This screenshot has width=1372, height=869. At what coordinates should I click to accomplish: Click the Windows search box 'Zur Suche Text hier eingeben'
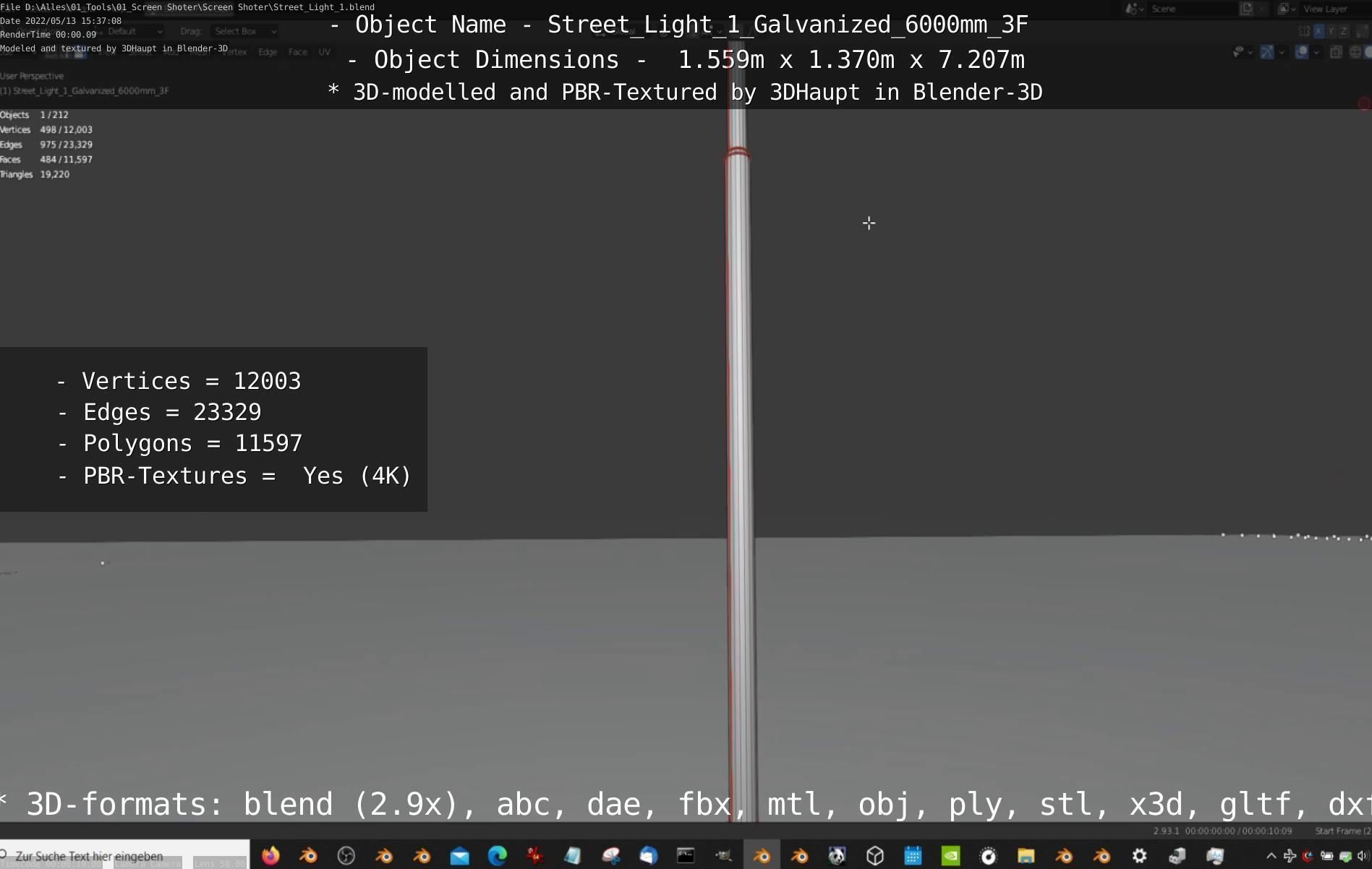click(x=124, y=856)
